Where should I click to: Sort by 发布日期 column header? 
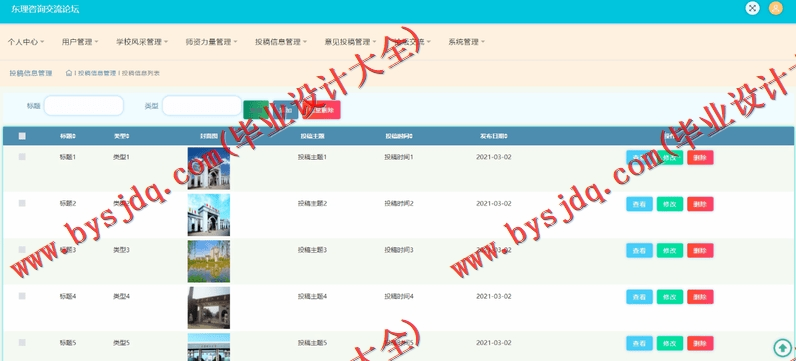pos(494,136)
